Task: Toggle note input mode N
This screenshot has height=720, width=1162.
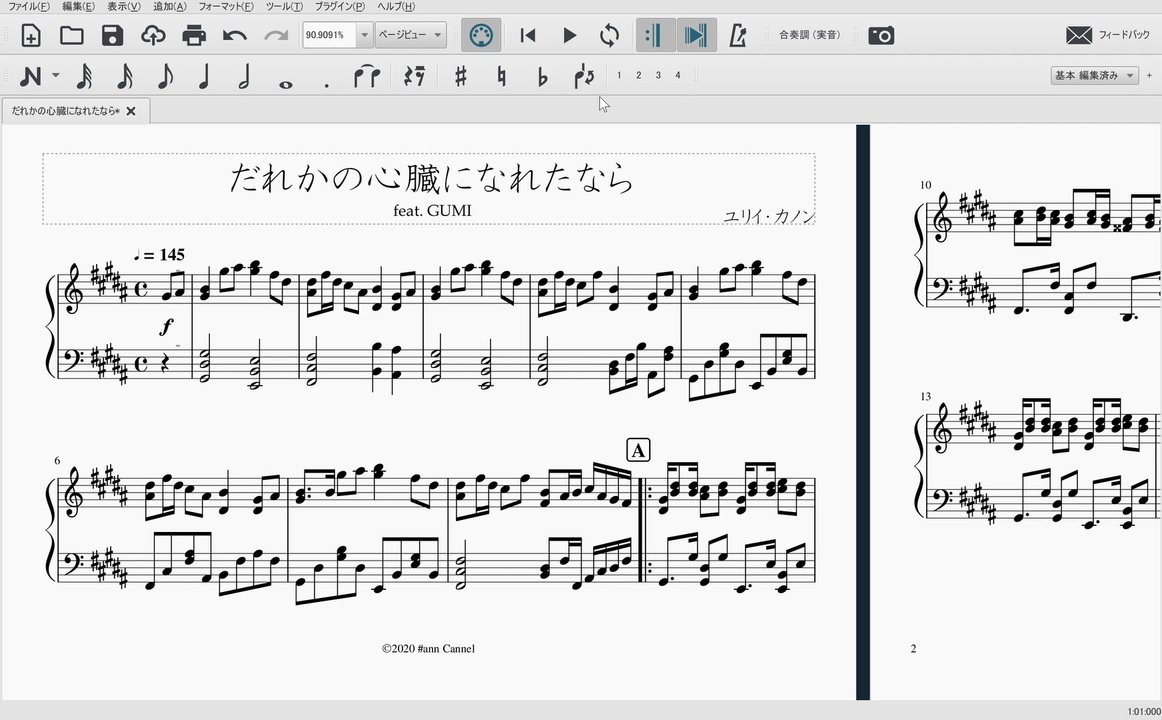Action: pyautogui.click(x=30, y=76)
